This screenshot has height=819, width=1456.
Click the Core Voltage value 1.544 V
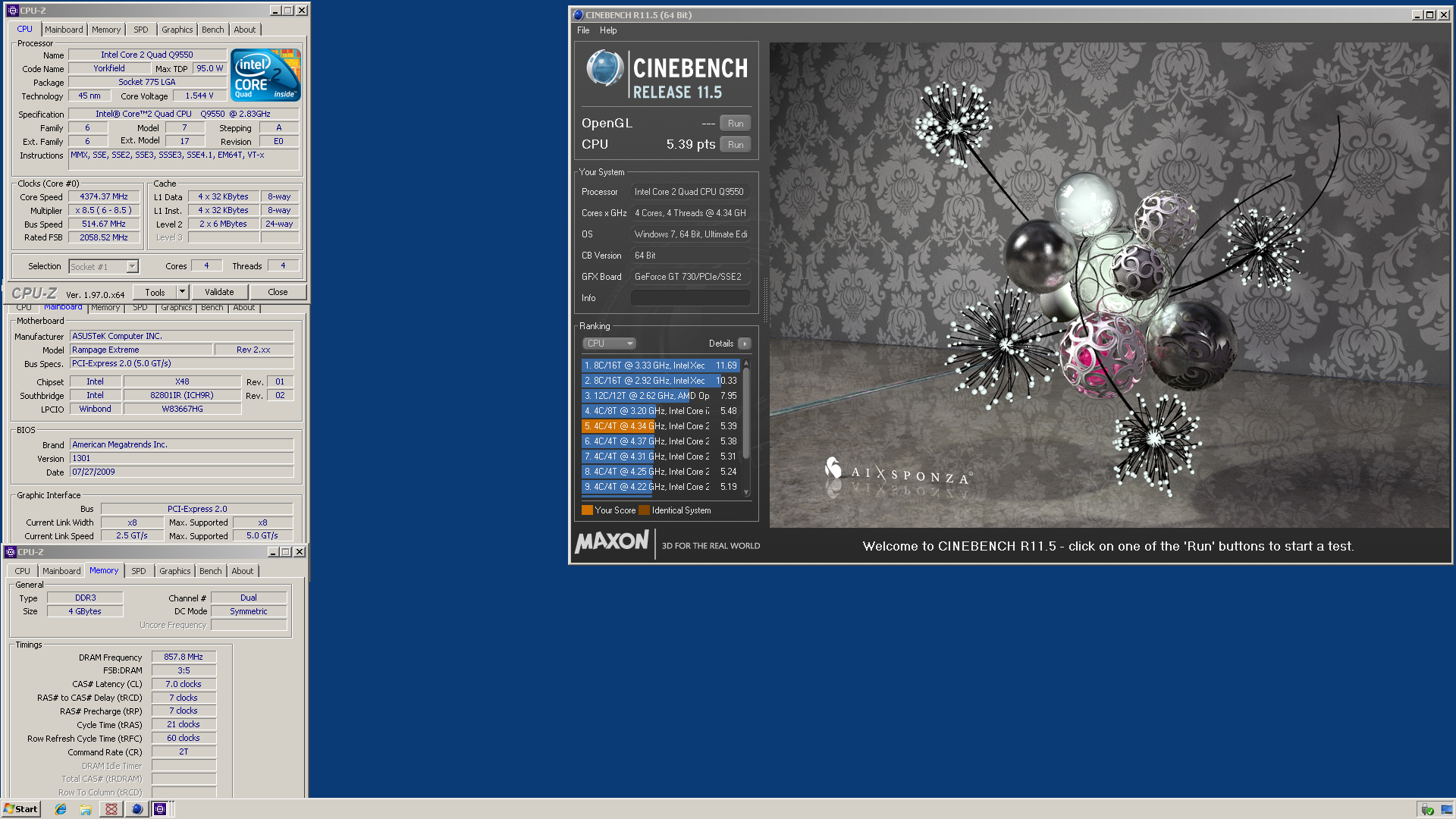pyautogui.click(x=199, y=96)
